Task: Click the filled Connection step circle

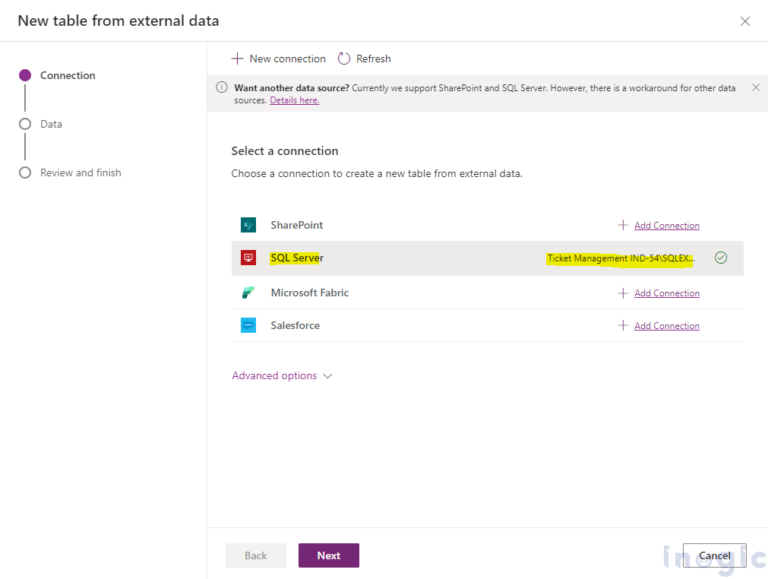Action: click(x=25, y=75)
